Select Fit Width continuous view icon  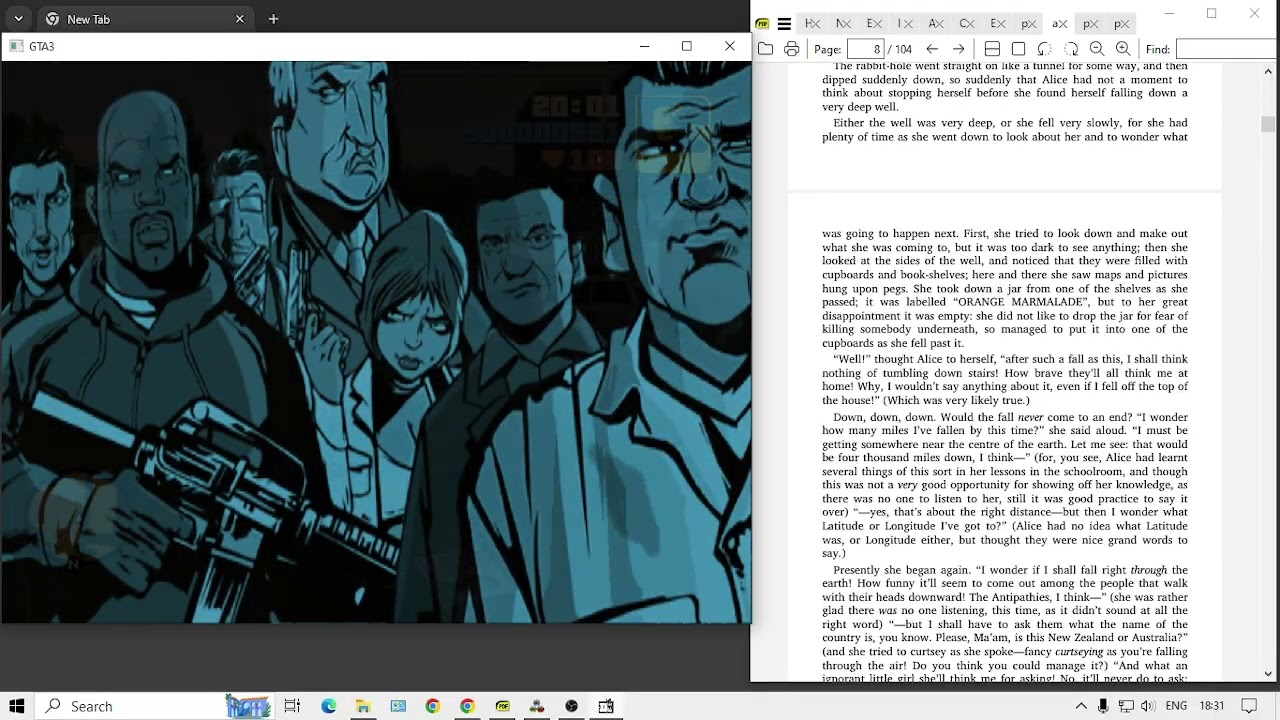tap(992, 49)
